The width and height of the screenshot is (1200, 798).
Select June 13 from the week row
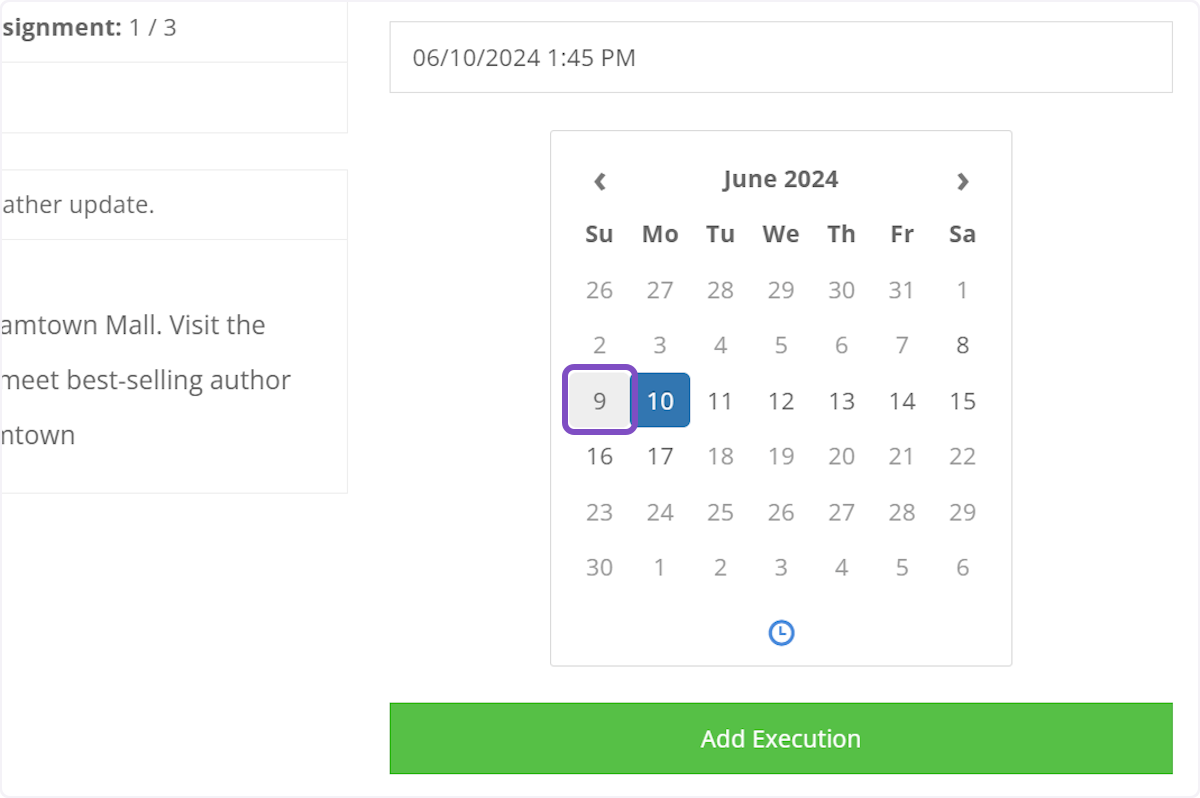pos(841,400)
